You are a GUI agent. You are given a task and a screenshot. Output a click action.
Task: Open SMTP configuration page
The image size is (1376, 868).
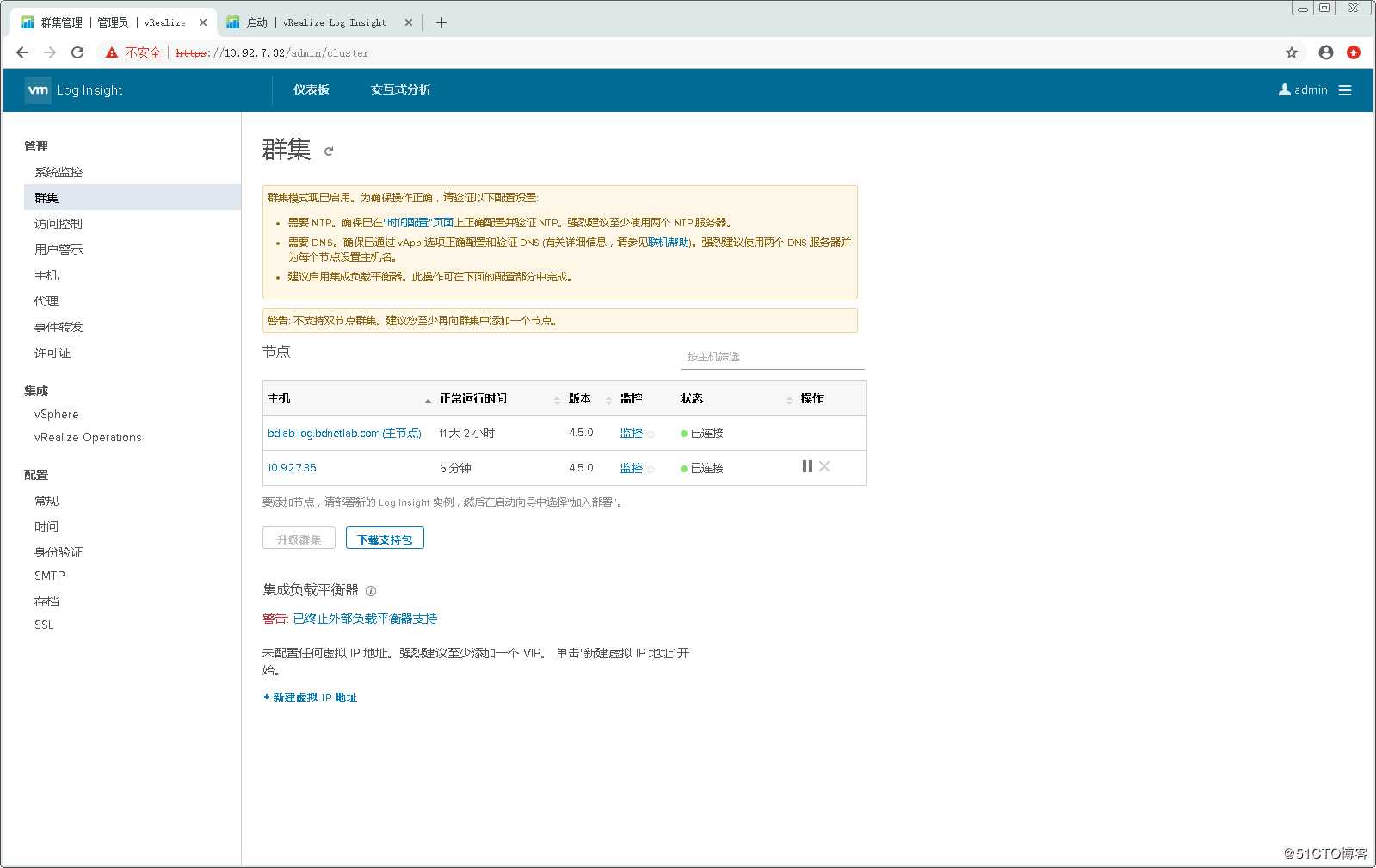[50, 576]
